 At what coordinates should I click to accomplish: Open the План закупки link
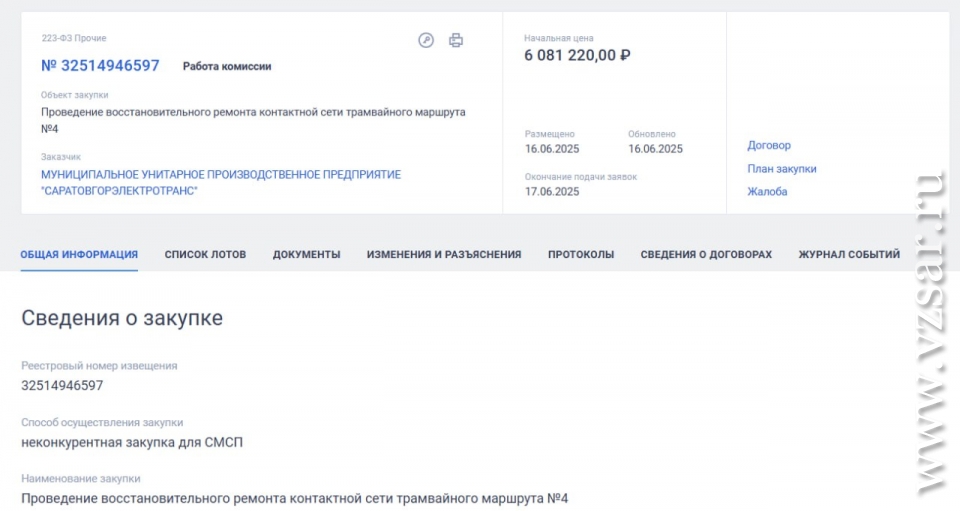click(782, 168)
